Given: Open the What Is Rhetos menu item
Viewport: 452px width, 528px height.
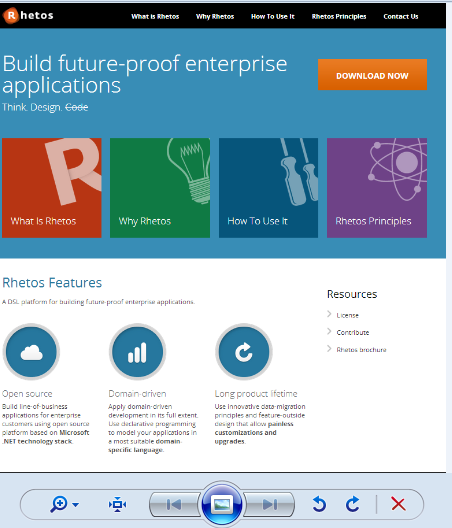Looking at the screenshot, I should [155, 16].
